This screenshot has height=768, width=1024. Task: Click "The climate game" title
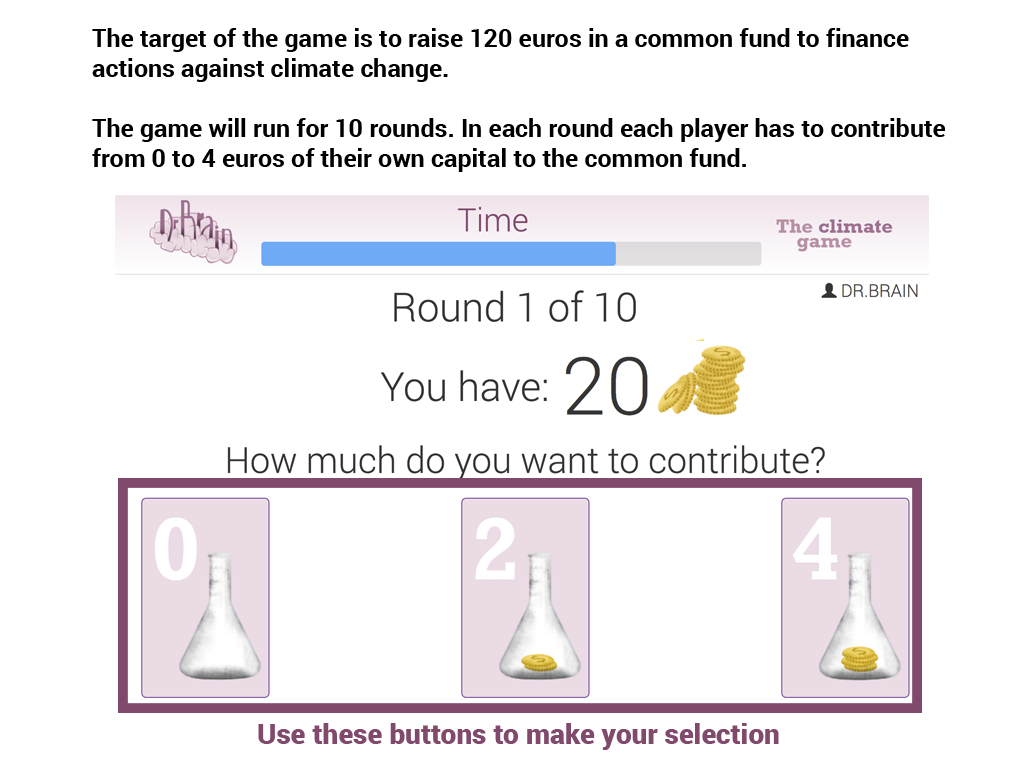pos(833,234)
